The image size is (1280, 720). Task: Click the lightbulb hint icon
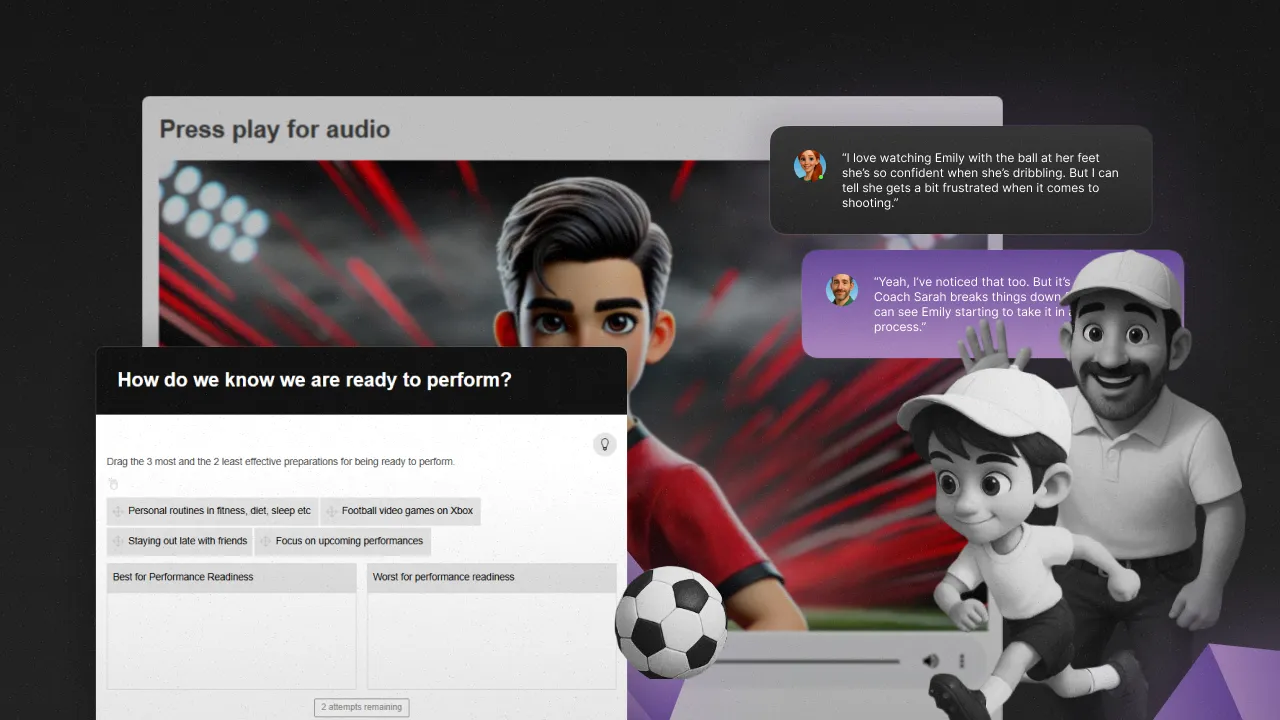tap(605, 444)
